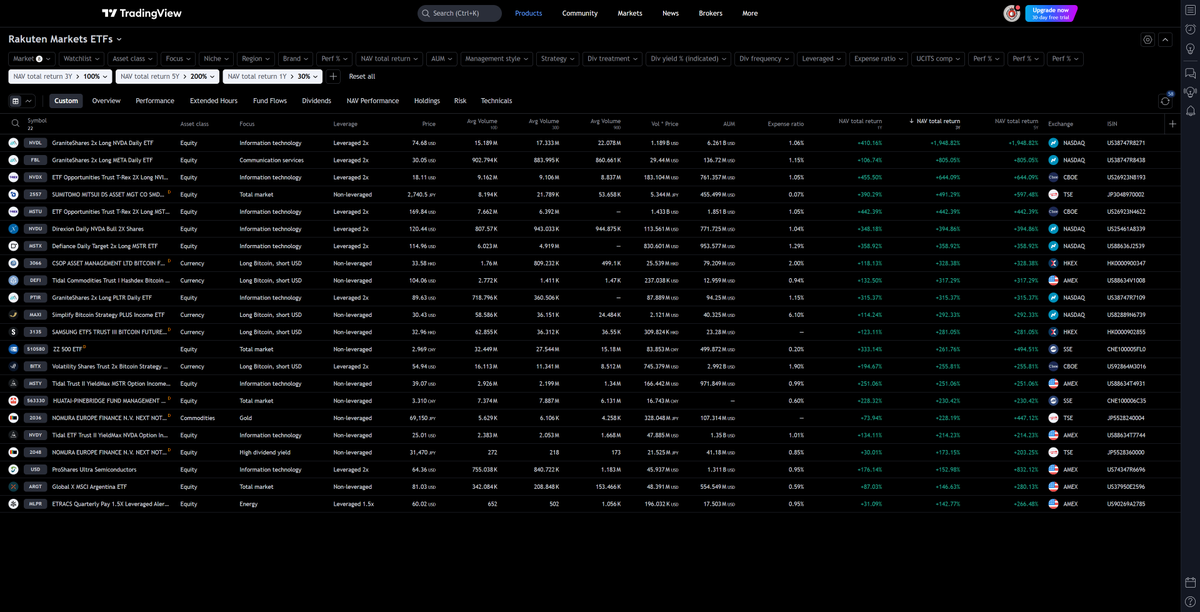Collapse the filters panel with the chevron-up button

[1165, 40]
